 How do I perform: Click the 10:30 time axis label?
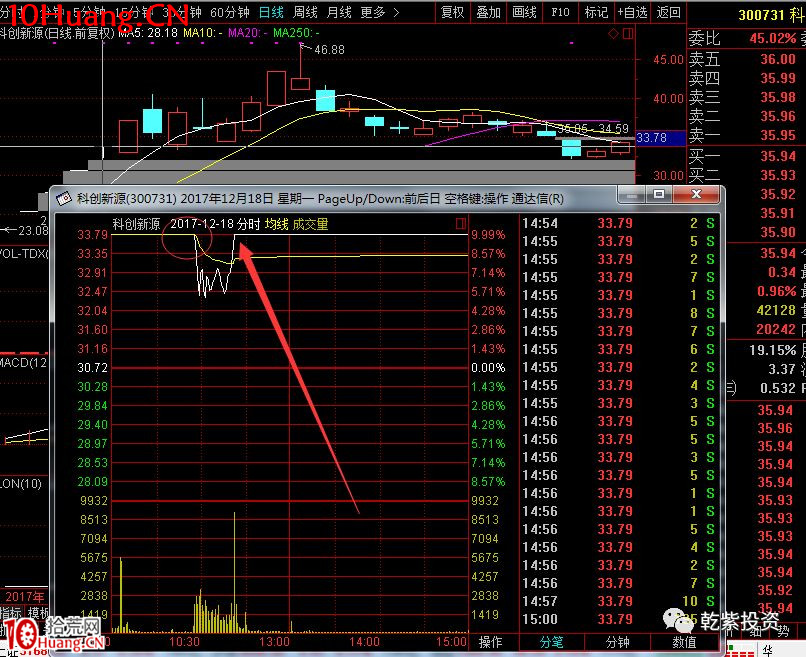click(x=184, y=642)
